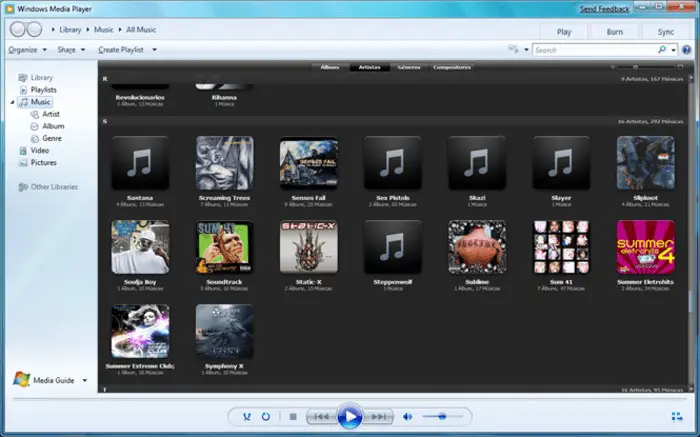700x437 pixels.
Task: Skip to the next track
Action: (379, 416)
